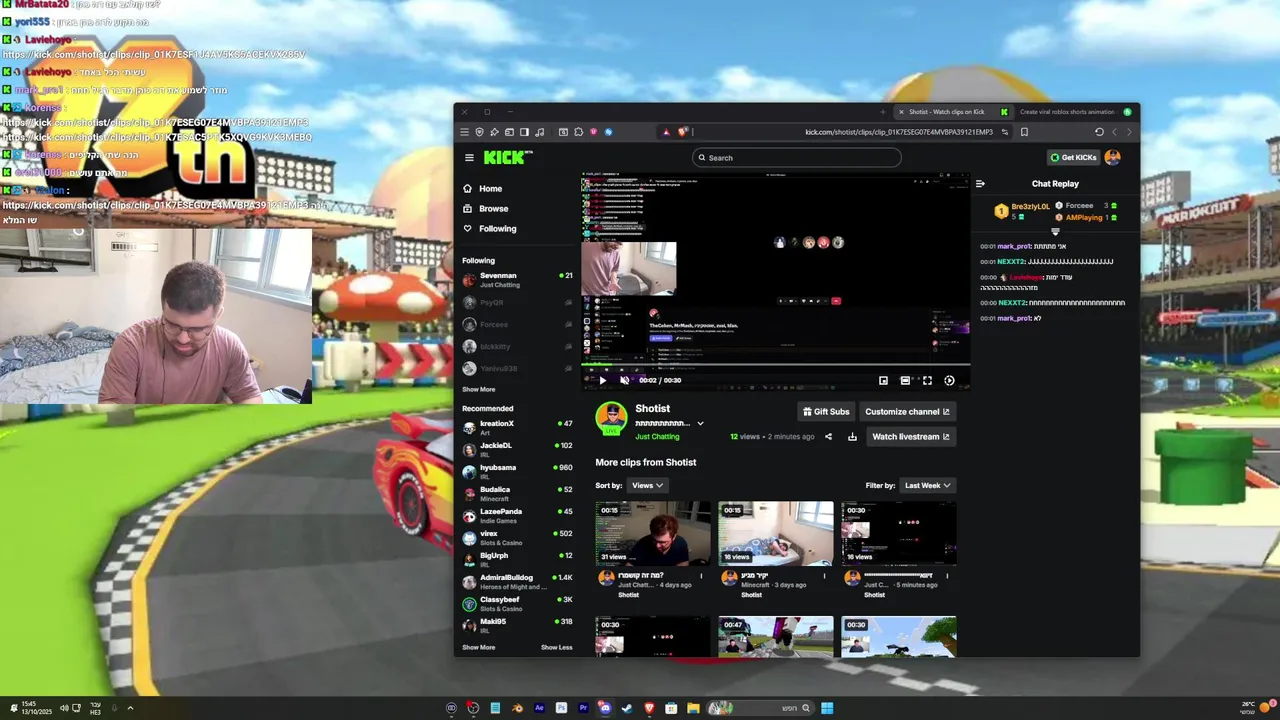
Task: Open Just Chatting category link
Action: (x=657, y=436)
